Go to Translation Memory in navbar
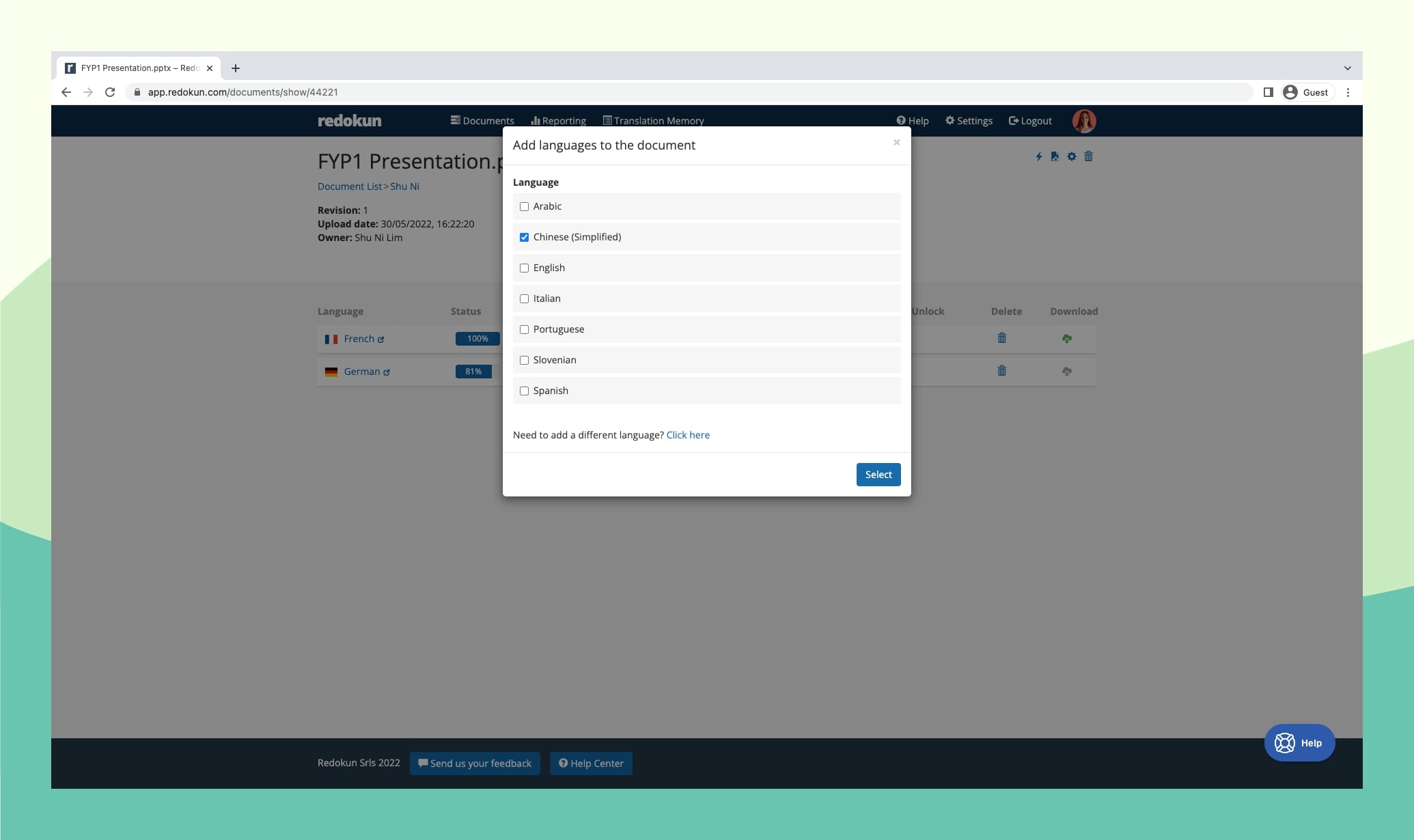The width and height of the screenshot is (1414, 840). [653, 121]
